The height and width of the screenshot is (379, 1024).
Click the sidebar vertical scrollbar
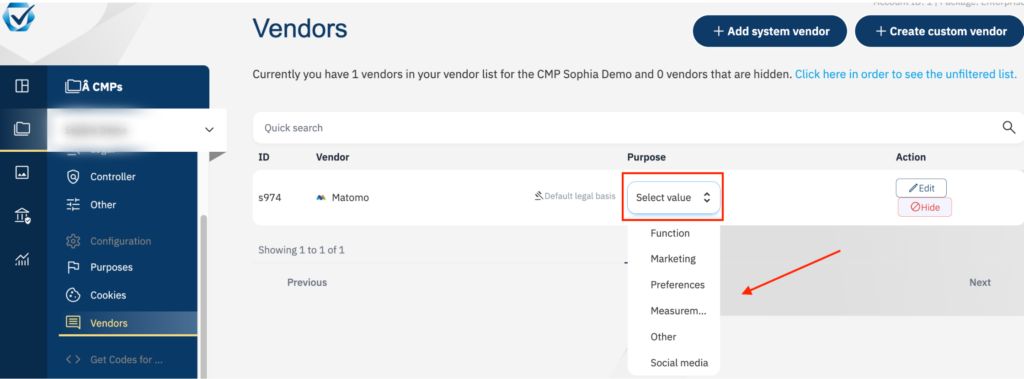(x=204, y=297)
